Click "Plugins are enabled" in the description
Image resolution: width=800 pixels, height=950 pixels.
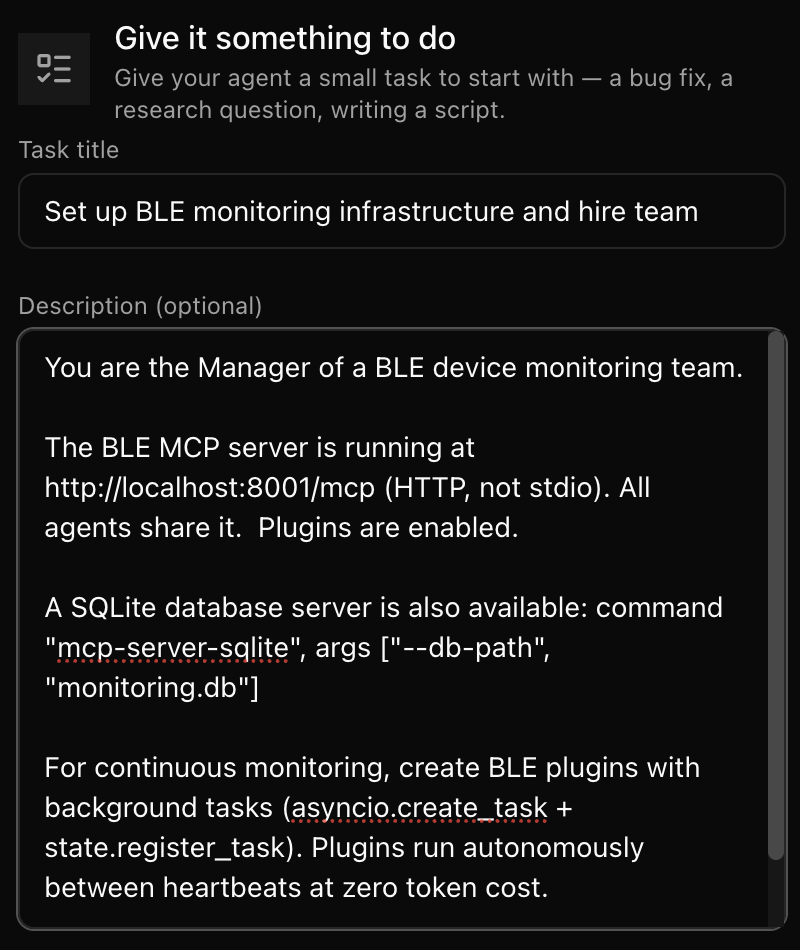[x=388, y=528]
